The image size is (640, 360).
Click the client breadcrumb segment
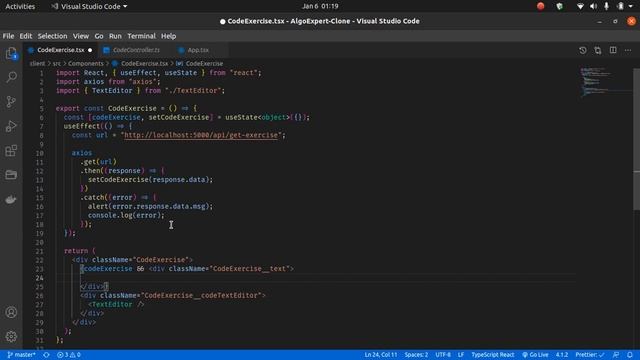click(x=37, y=64)
